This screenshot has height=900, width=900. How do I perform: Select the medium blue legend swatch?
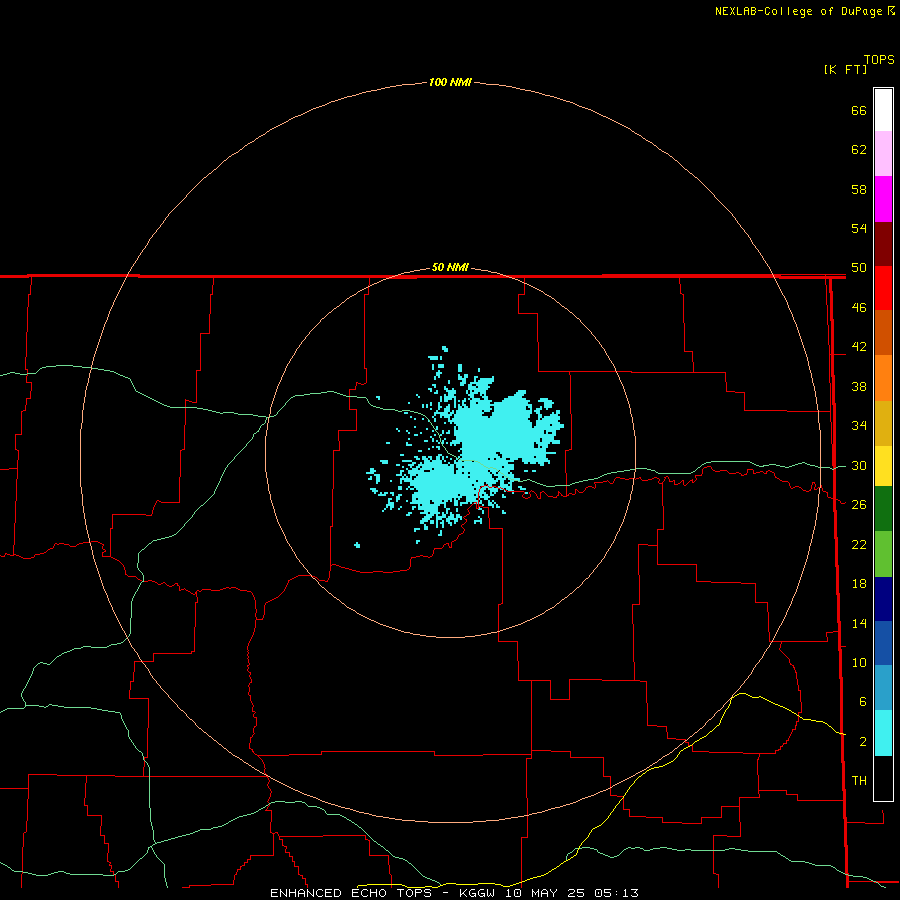point(883,643)
